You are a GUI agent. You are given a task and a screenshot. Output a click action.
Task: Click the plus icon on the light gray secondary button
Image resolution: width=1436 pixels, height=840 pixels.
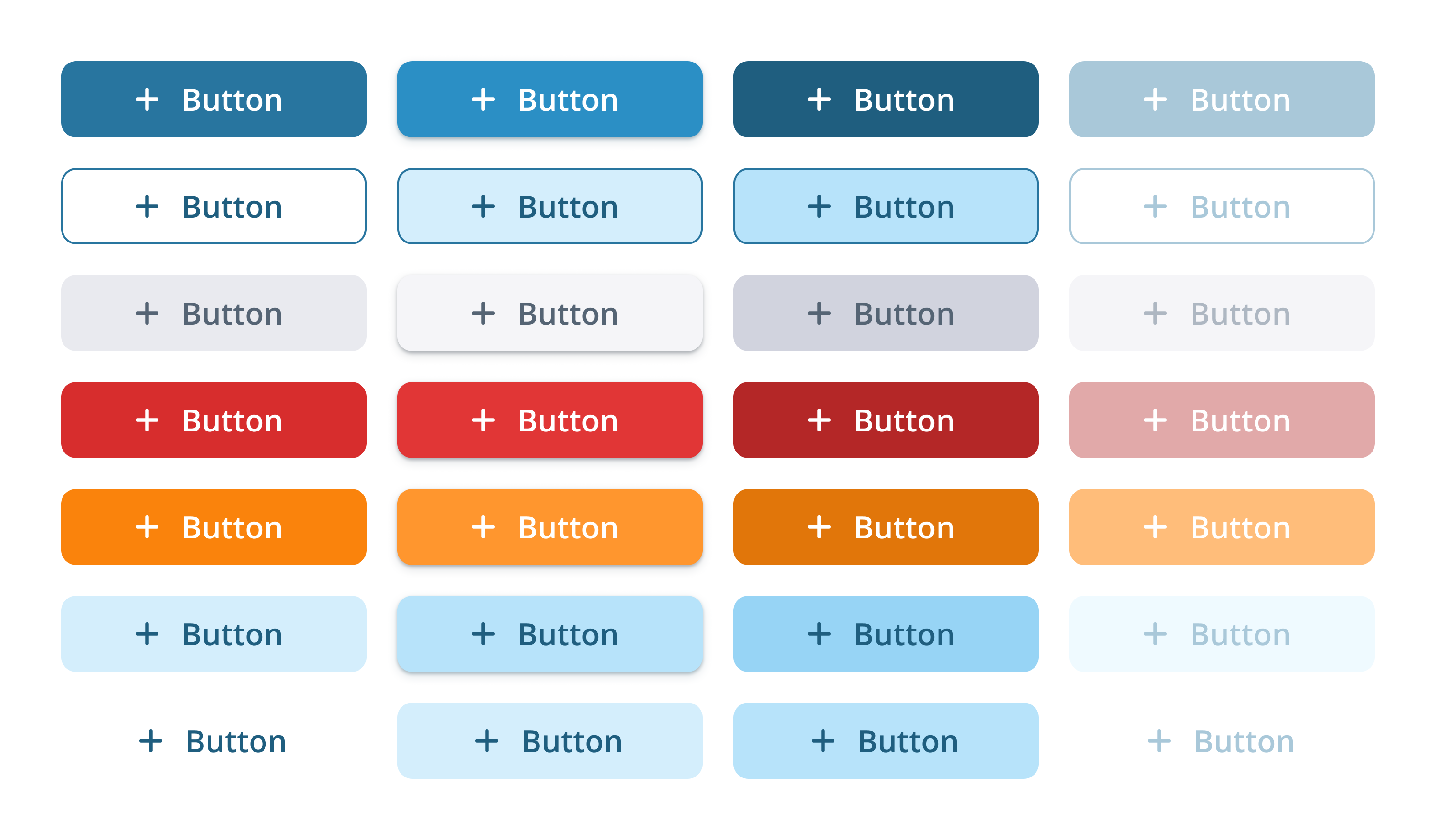148,313
